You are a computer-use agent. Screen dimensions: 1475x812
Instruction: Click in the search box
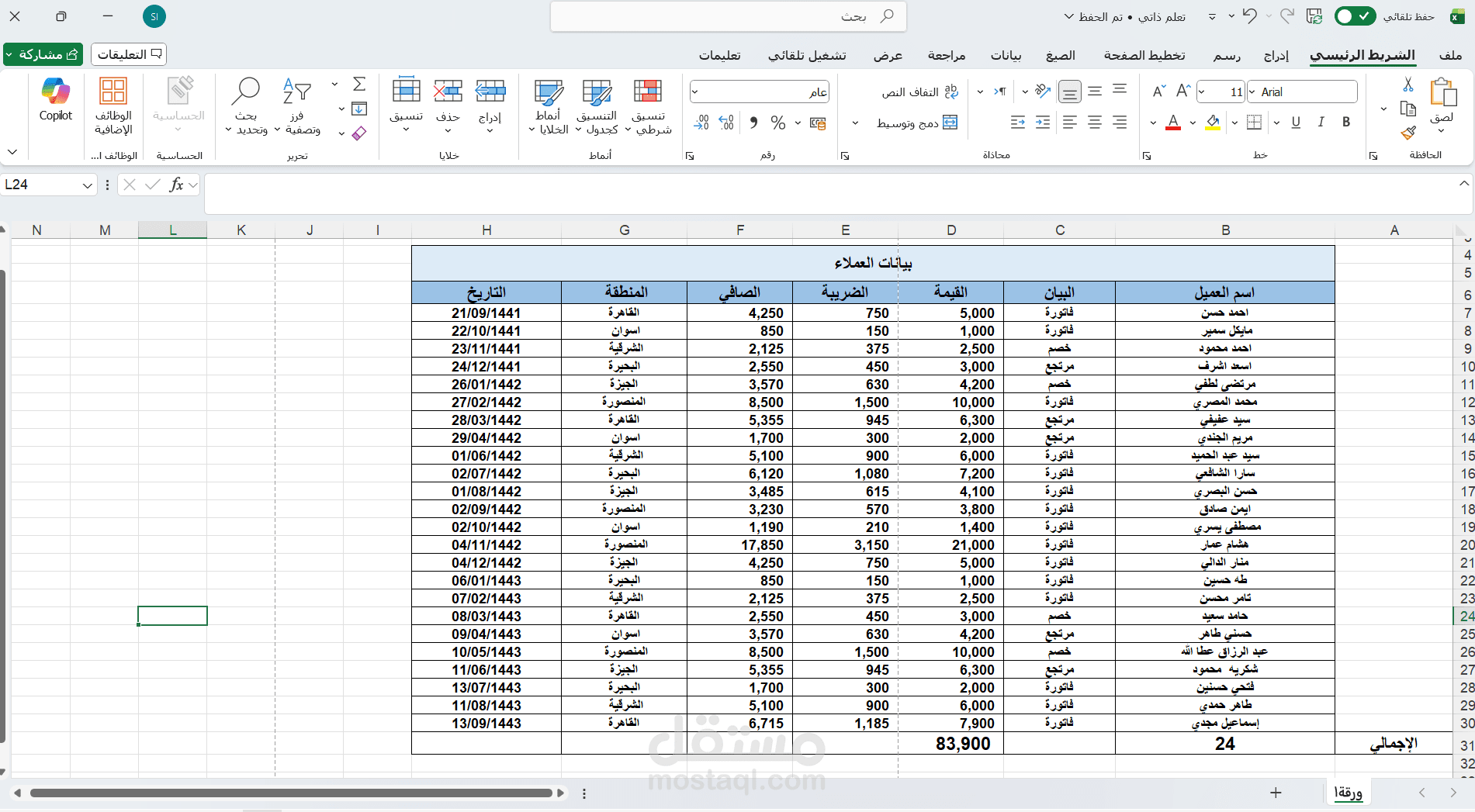click(x=729, y=16)
